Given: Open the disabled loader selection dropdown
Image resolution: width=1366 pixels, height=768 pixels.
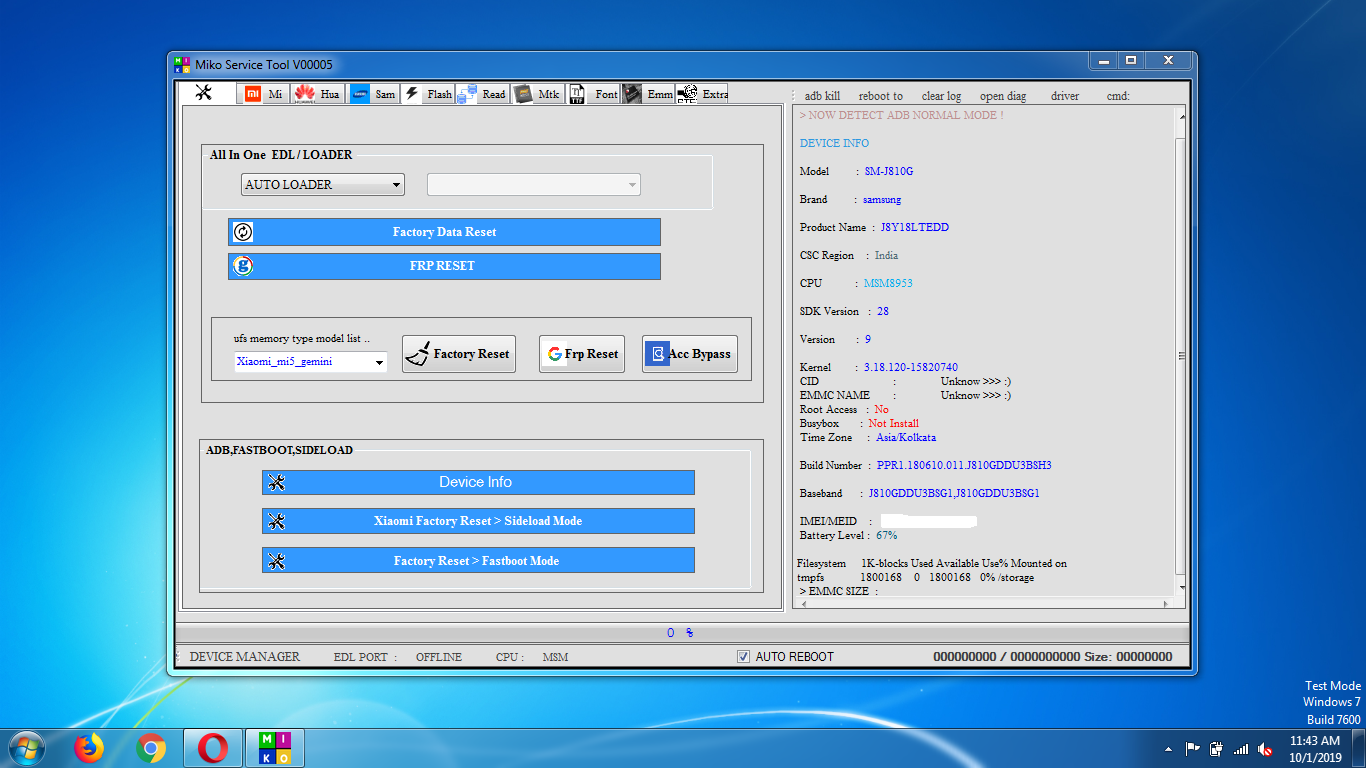Looking at the screenshot, I should 630,184.
